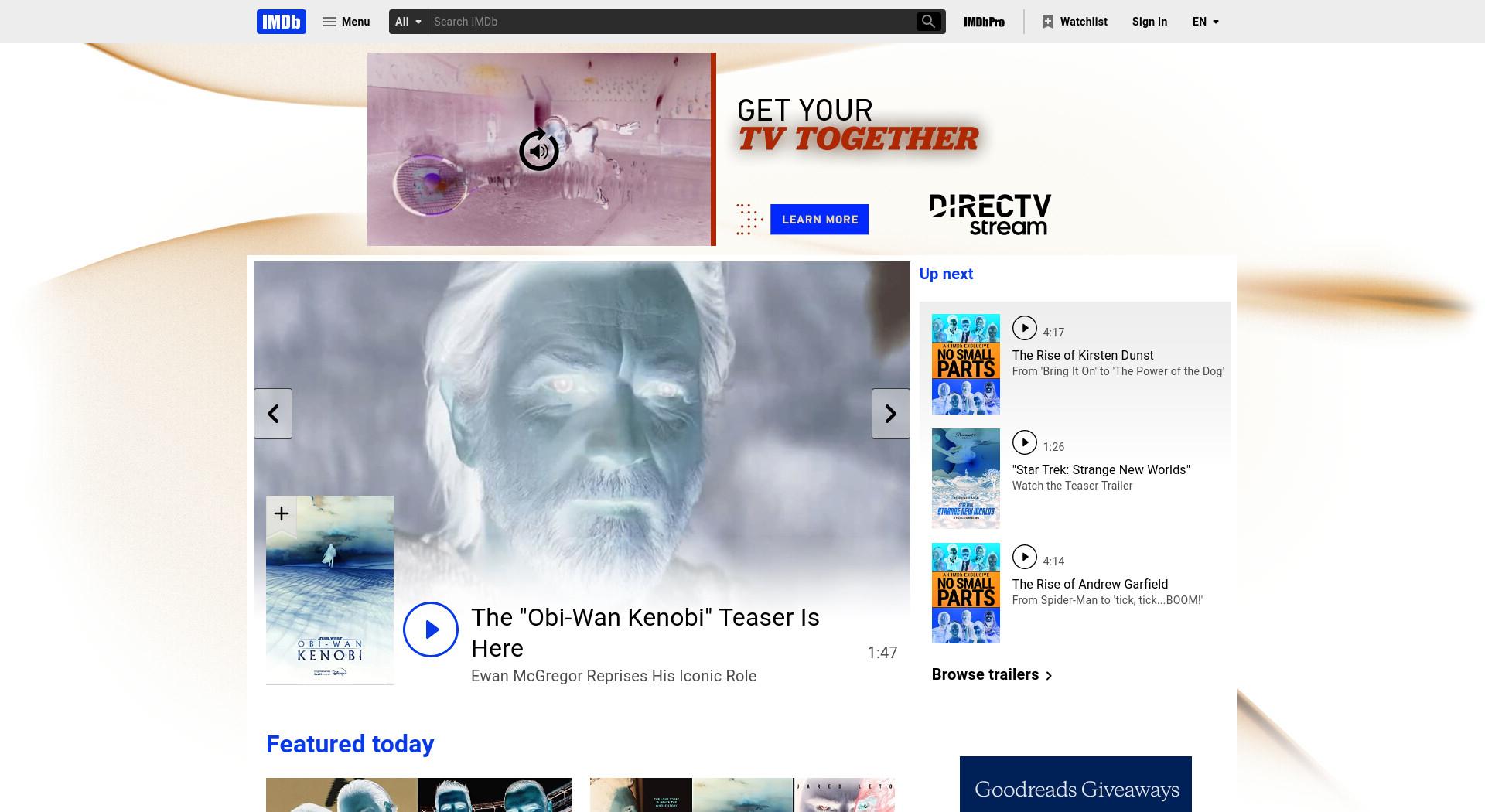Open 'The Rise of Andrew Garfield' title
This screenshot has height=812, width=1485.
coord(1091,584)
